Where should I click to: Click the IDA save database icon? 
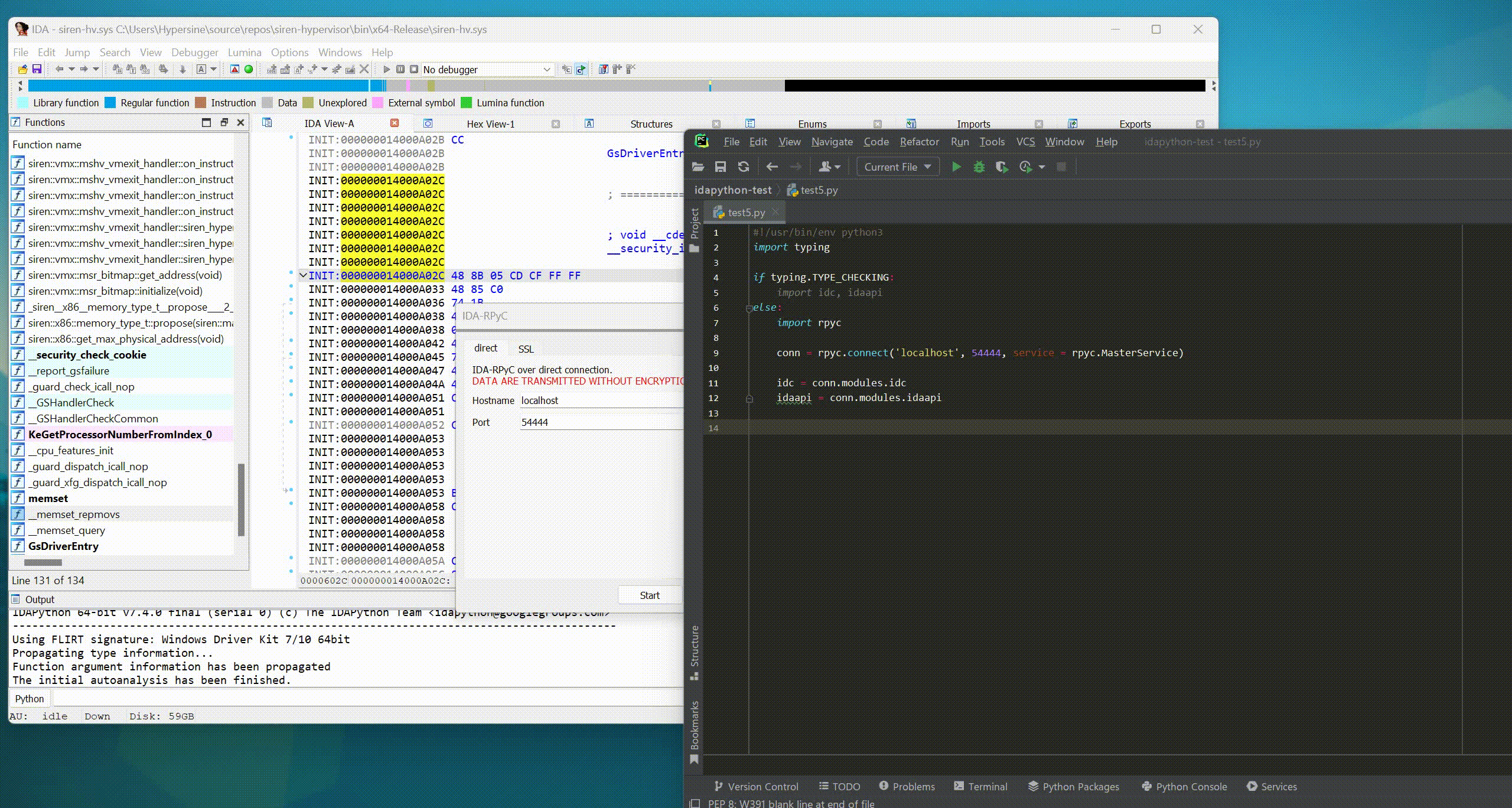(x=37, y=69)
